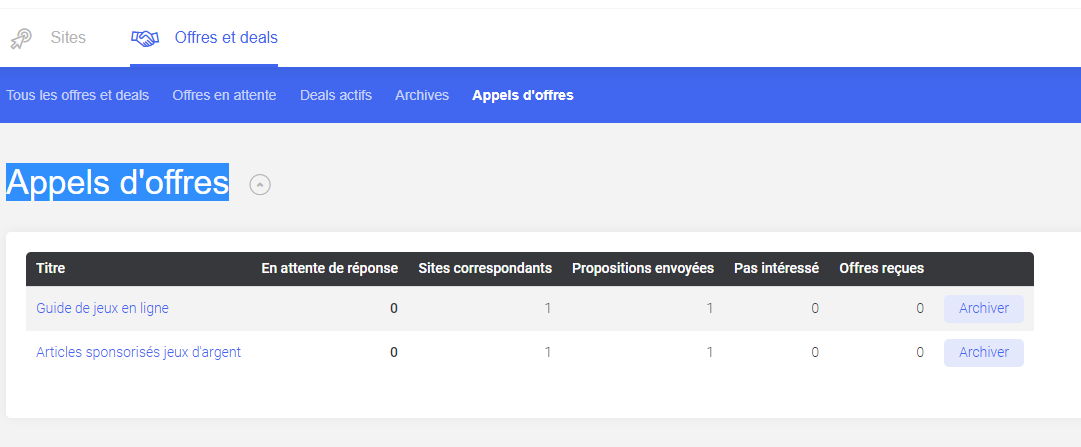Click the Propositions envoyées column header

pyautogui.click(x=643, y=268)
